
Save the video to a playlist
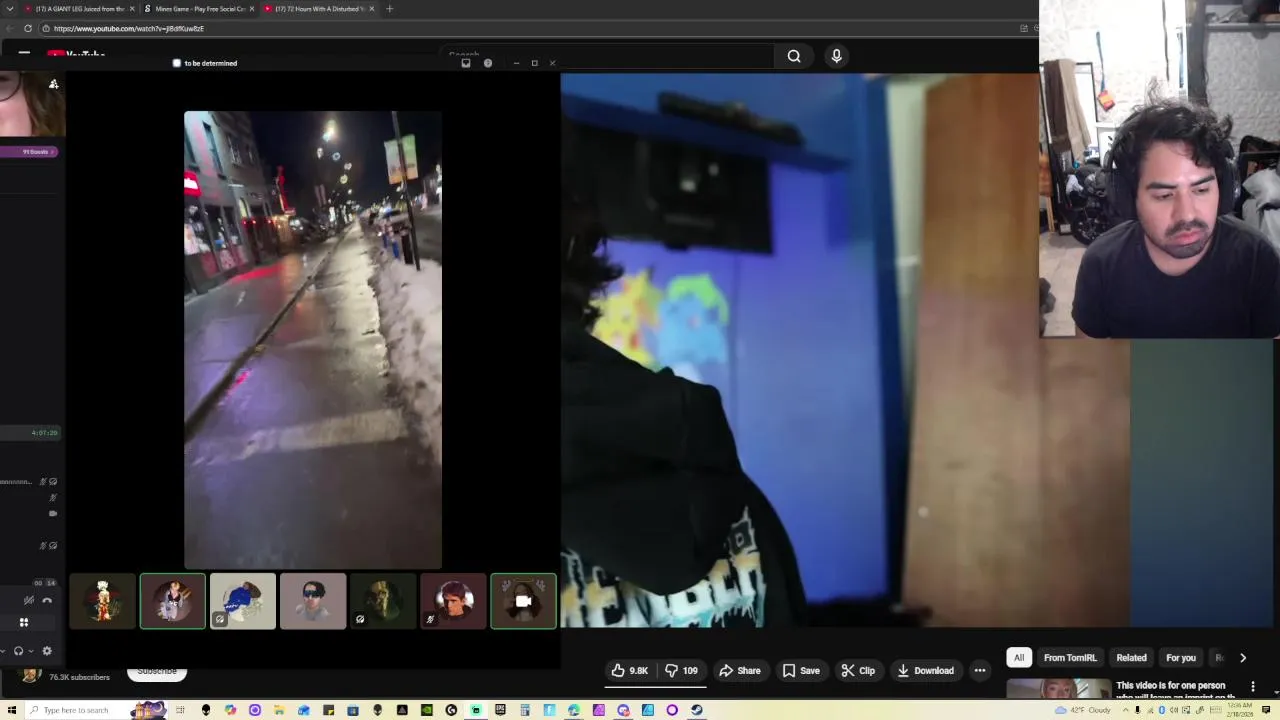tap(801, 671)
